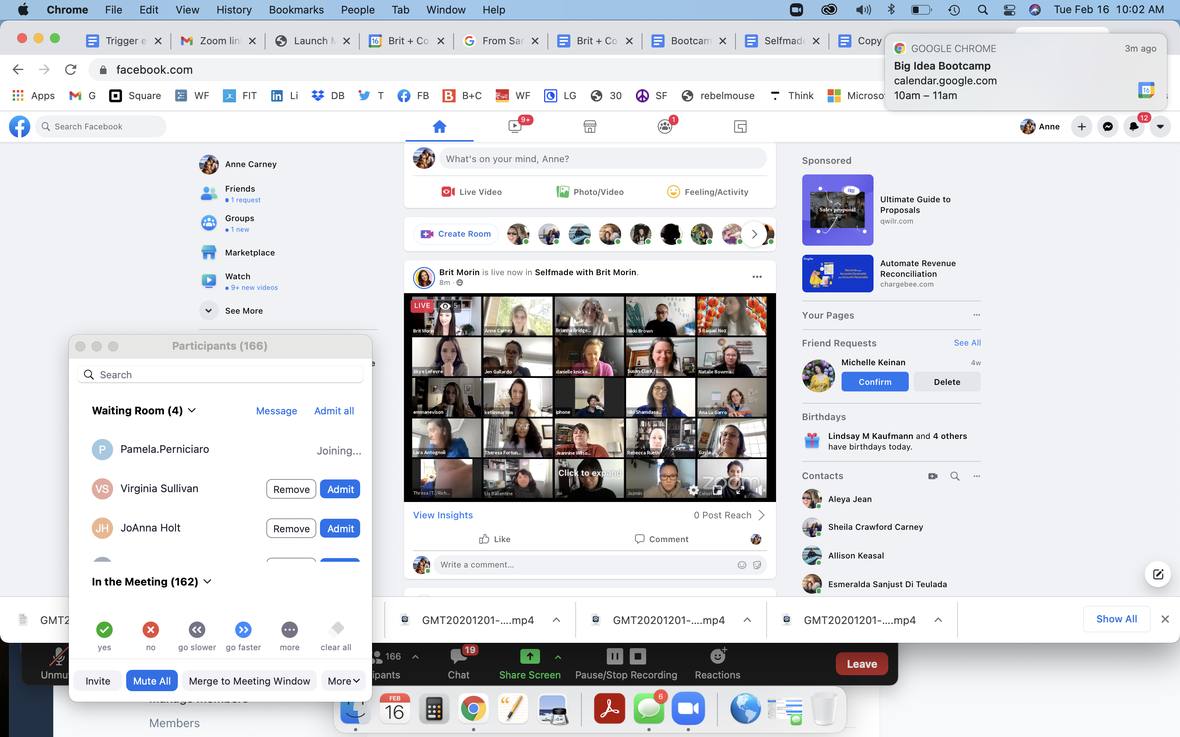Open Chat in Zoom toolbar
This screenshot has width=1180, height=737.
[x=458, y=665]
